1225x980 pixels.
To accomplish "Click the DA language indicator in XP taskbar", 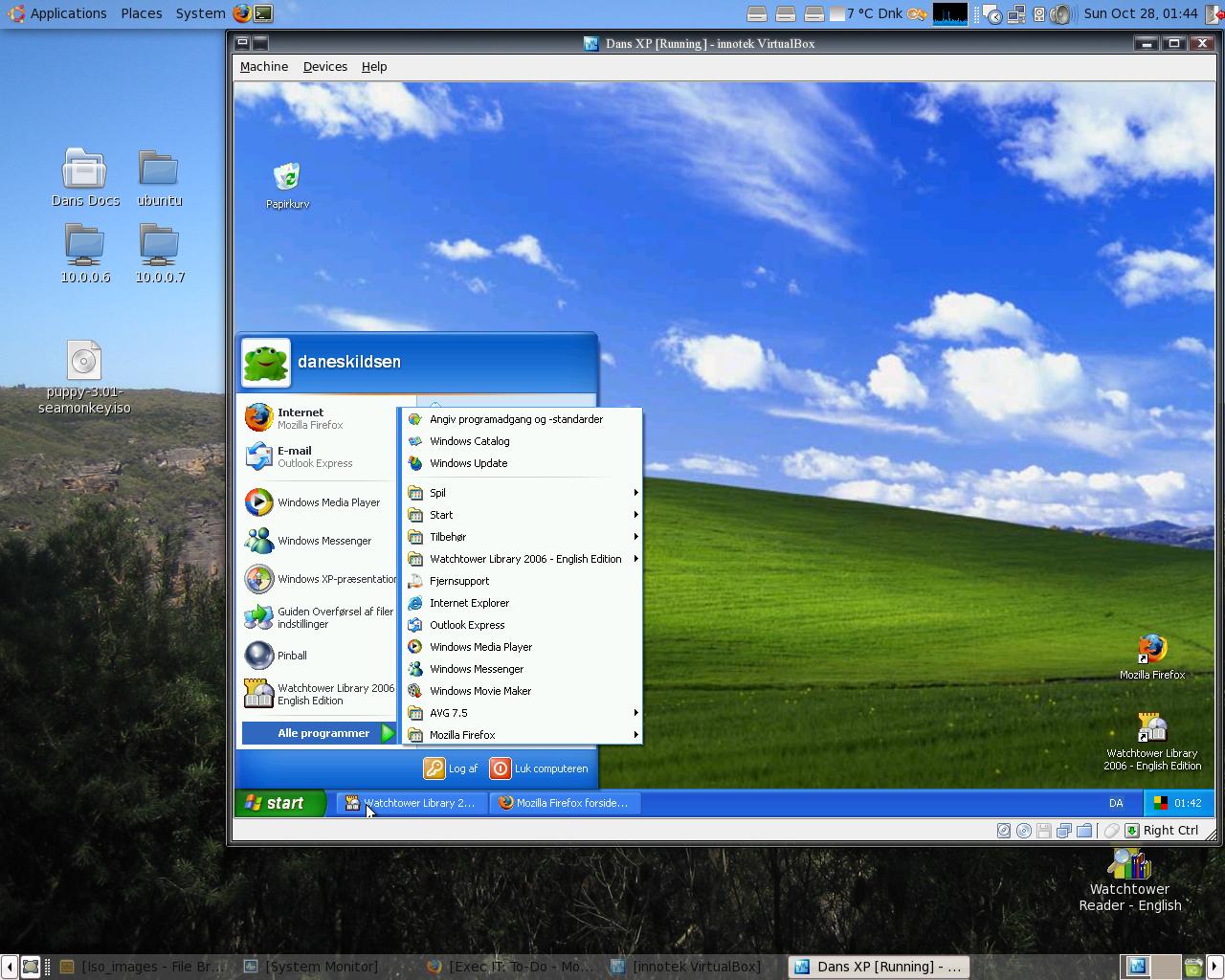I will point(1116,803).
